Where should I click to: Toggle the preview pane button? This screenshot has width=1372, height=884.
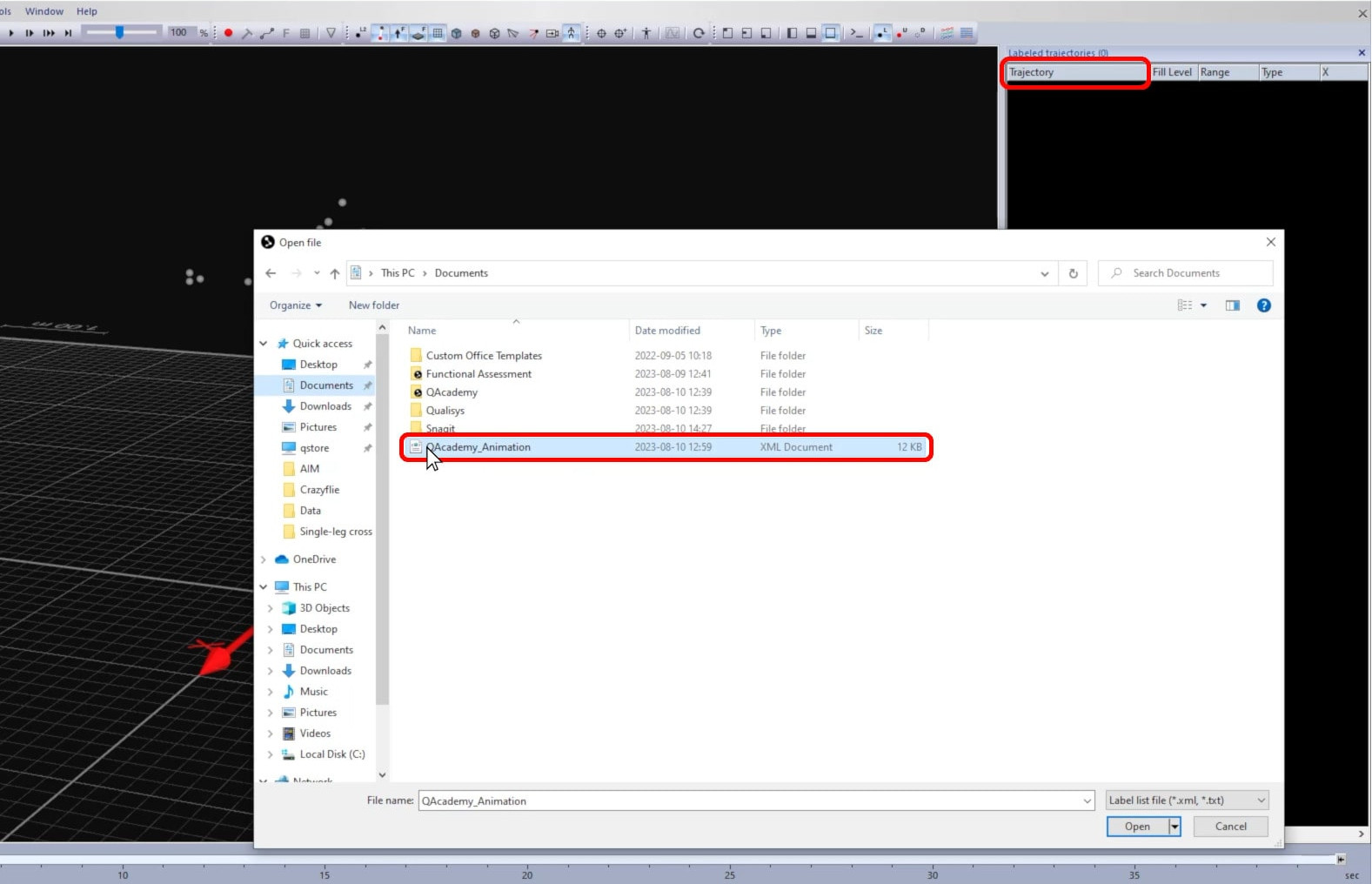(1232, 305)
